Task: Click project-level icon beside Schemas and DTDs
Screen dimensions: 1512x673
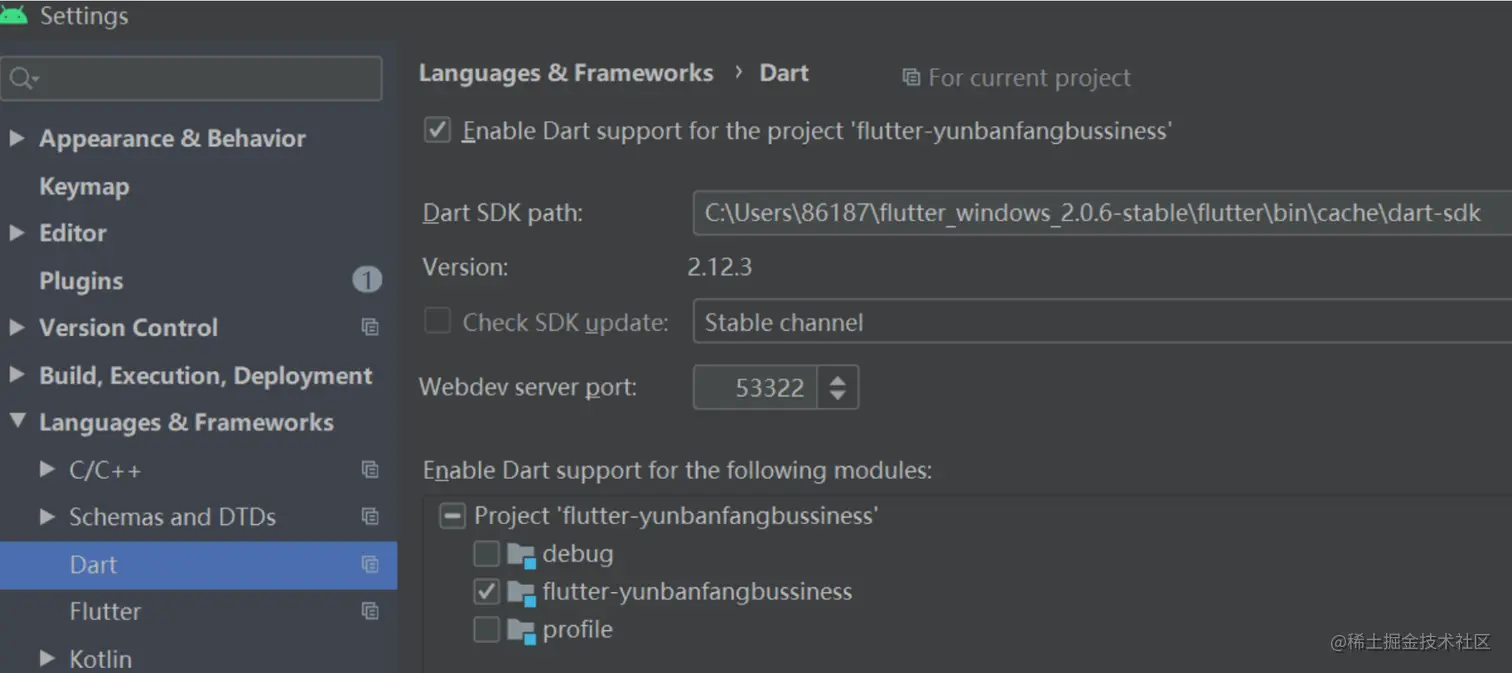Action: pos(370,517)
